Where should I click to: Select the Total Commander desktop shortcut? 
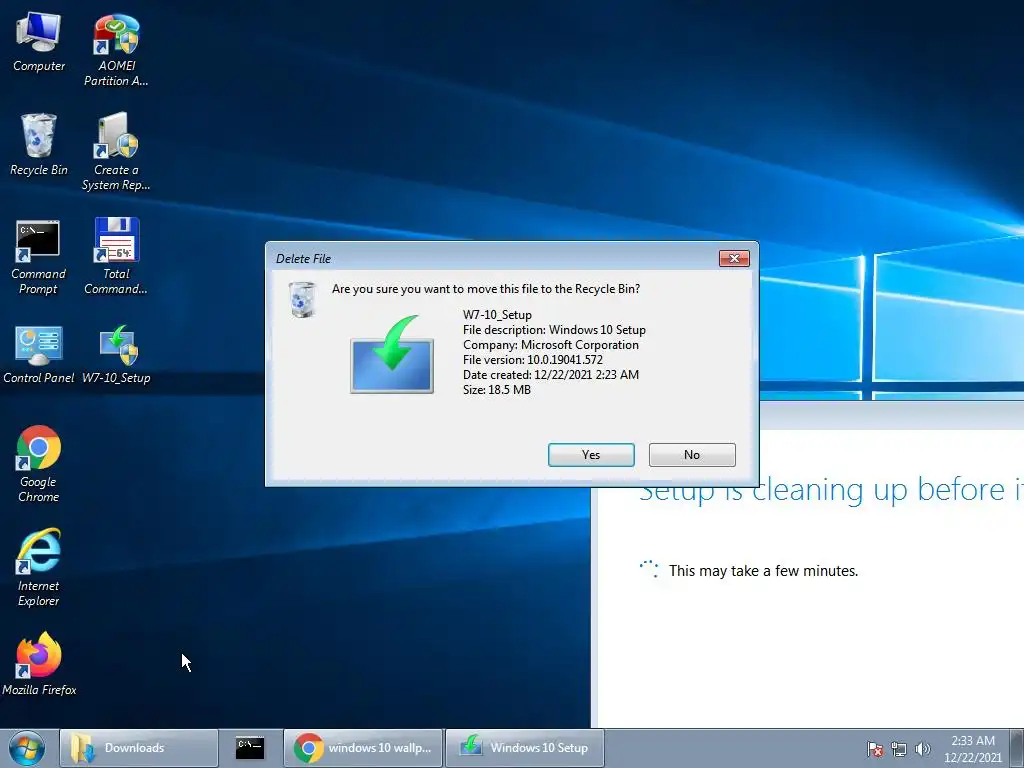tap(116, 256)
